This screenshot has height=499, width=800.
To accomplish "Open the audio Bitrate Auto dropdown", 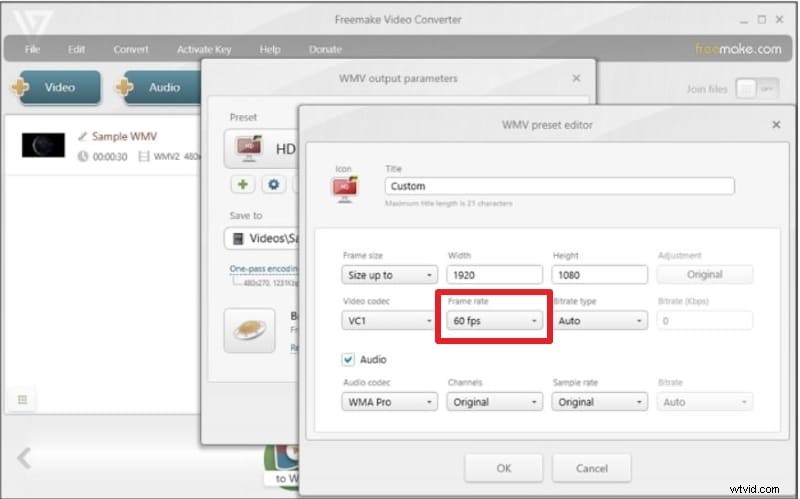I will [705, 402].
